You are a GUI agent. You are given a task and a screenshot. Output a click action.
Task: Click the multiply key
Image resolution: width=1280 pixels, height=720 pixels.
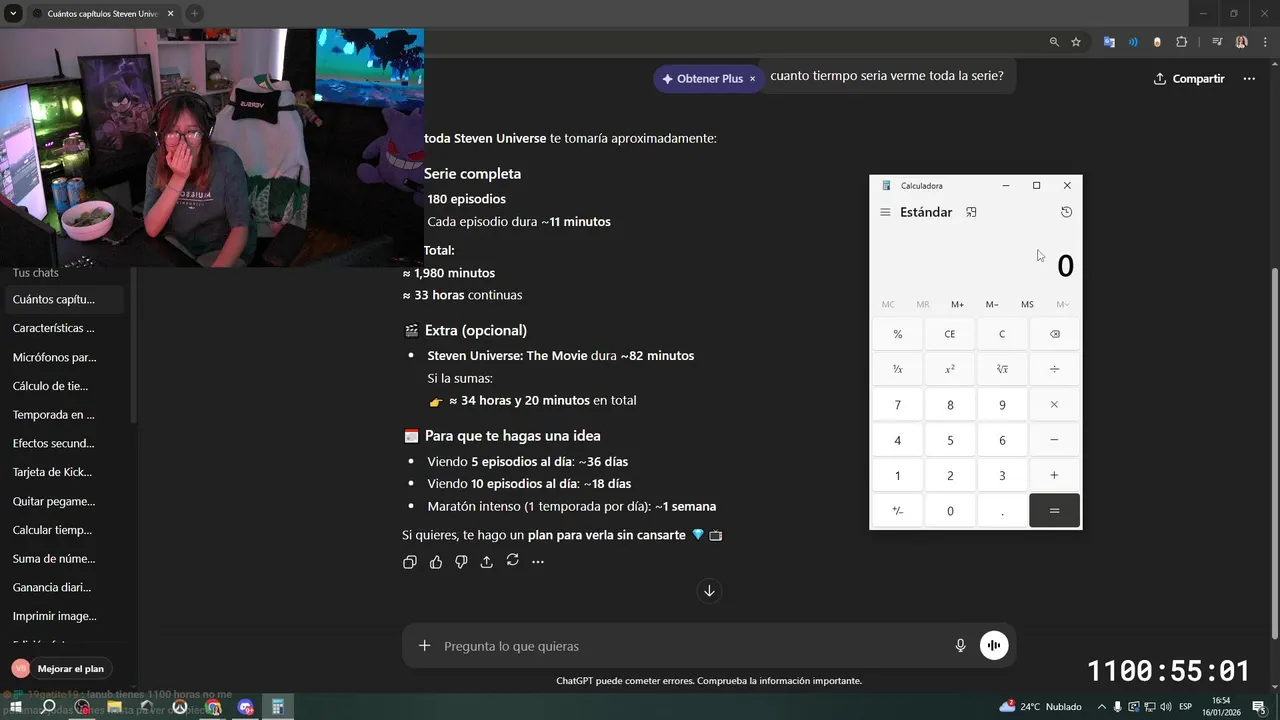(x=1054, y=405)
